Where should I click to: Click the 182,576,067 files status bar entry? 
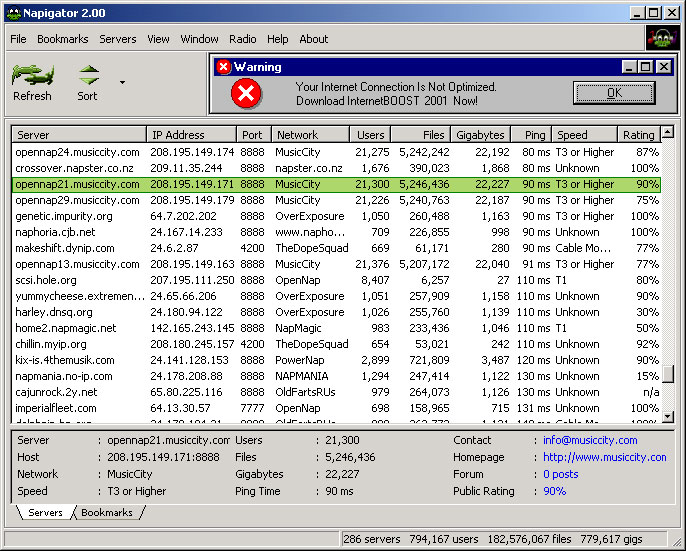529,539
